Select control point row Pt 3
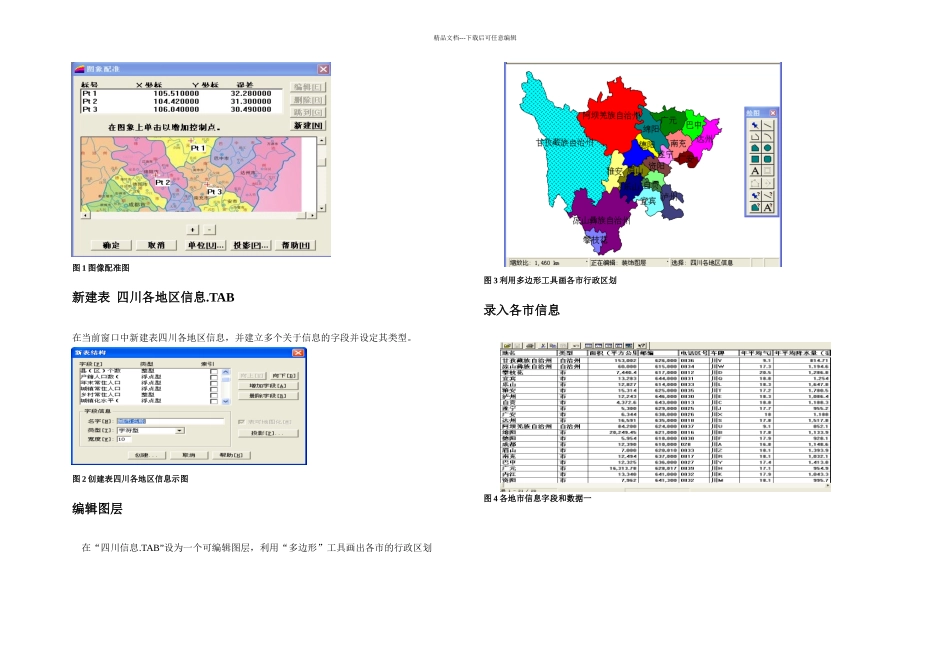The height and width of the screenshot is (672, 950). pos(181,110)
